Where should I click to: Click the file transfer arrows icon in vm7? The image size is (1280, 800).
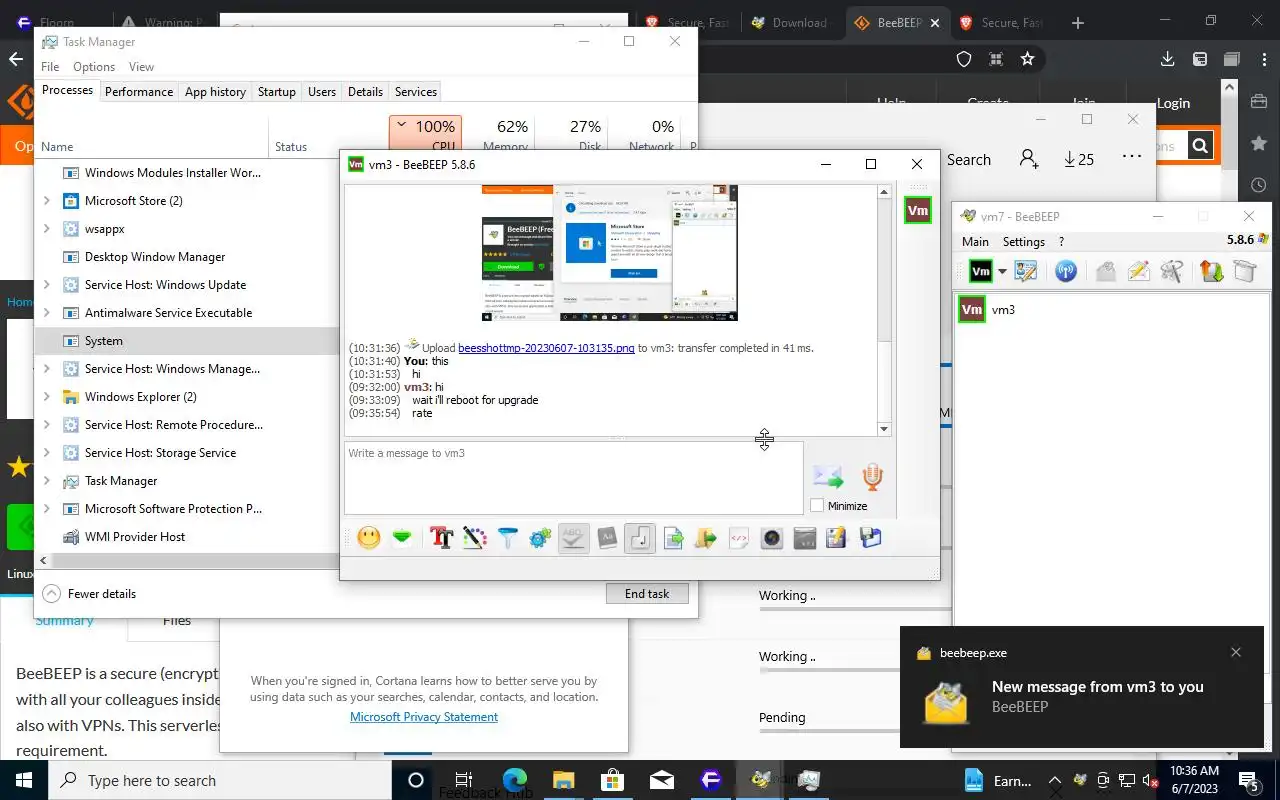[1212, 271]
